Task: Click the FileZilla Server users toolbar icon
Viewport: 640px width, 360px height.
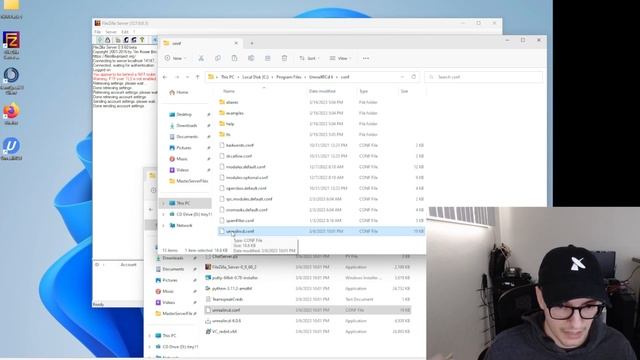Action: pos(126,40)
